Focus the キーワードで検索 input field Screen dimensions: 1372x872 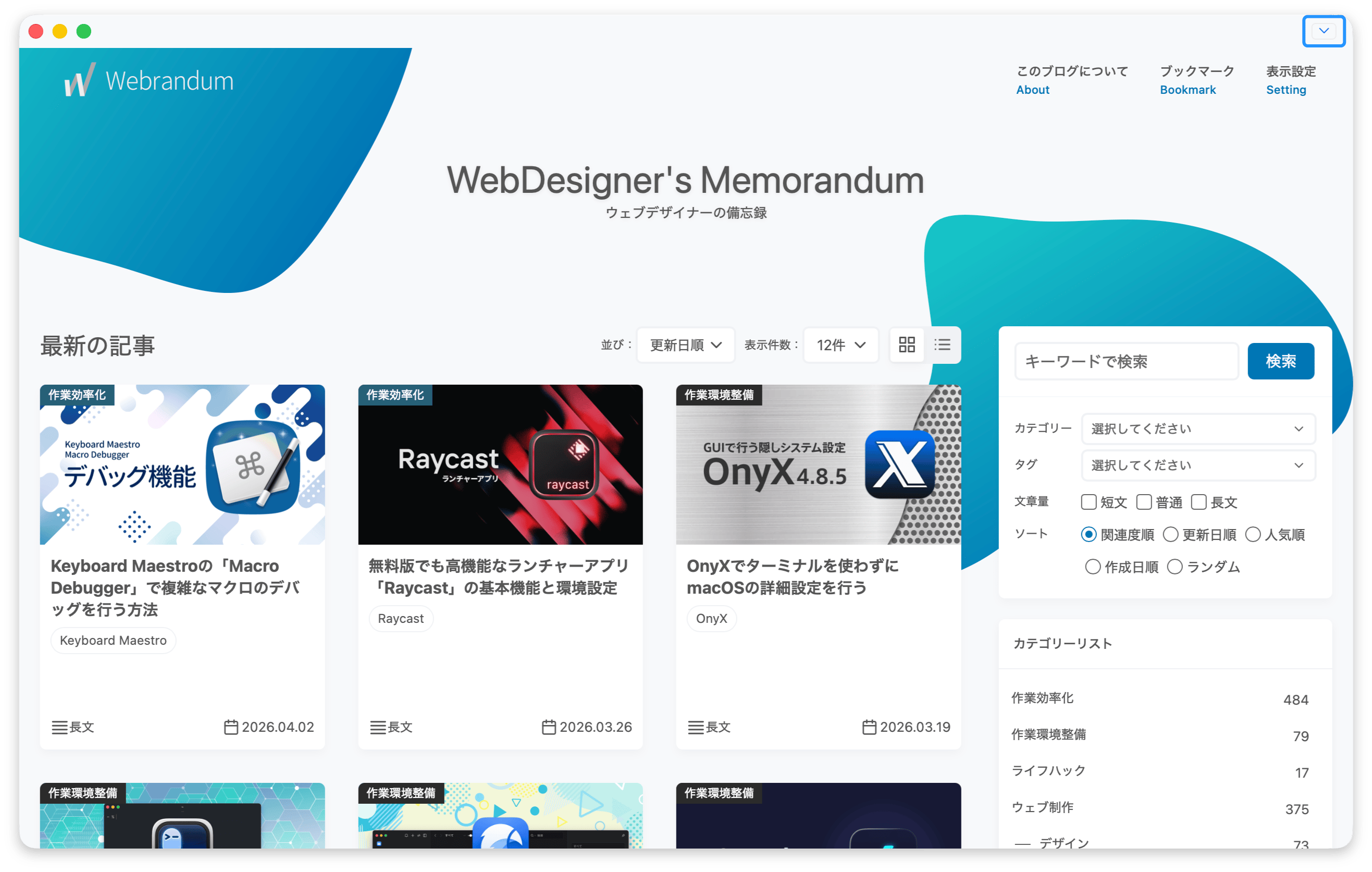click(1126, 361)
